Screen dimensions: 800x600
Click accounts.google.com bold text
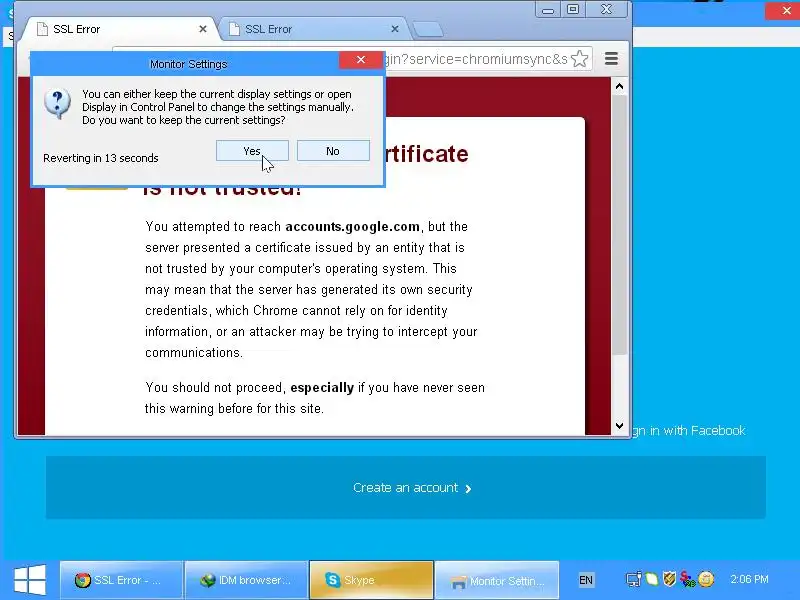pyautogui.click(x=353, y=227)
